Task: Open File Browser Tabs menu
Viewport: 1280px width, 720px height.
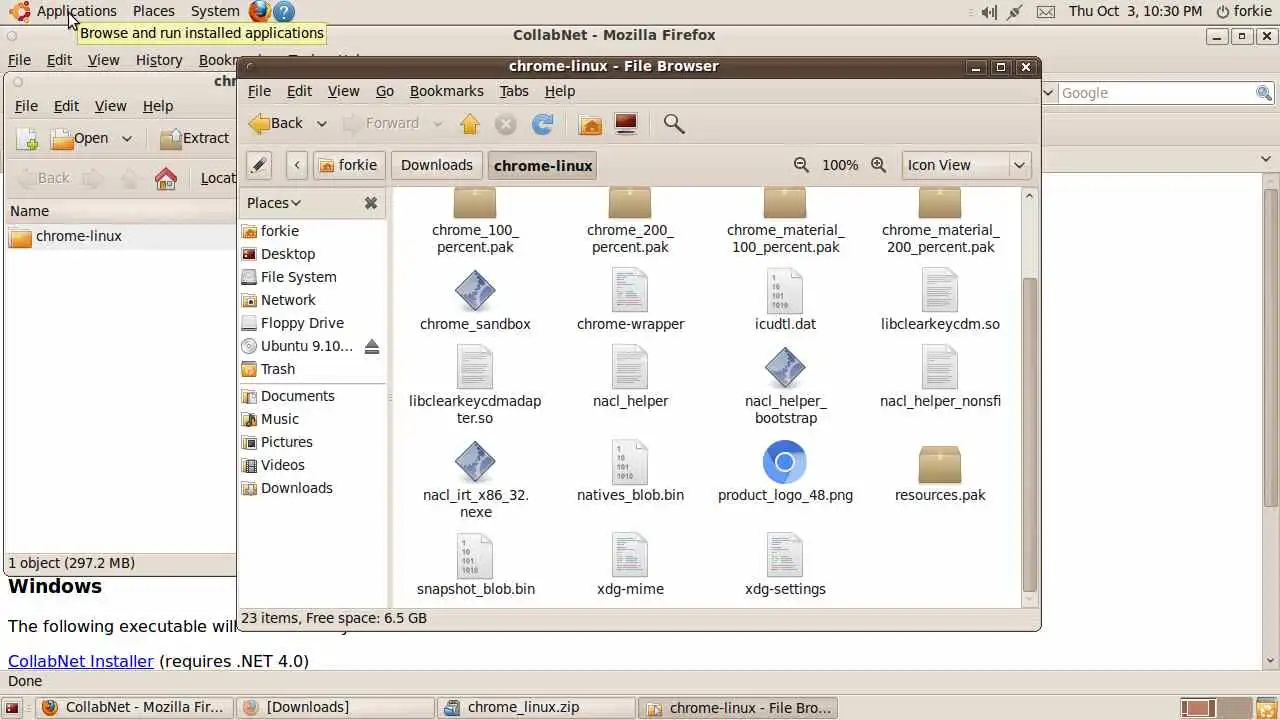Action: pyautogui.click(x=514, y=91)
